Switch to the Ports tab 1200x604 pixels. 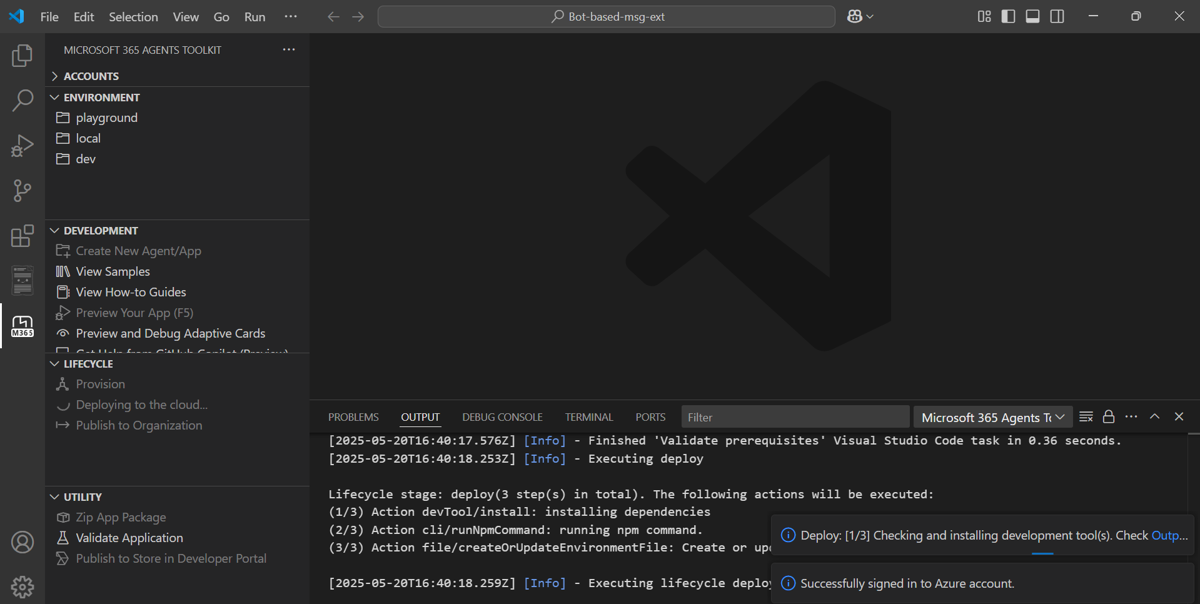pyautogui.click(x=650, y=417)
